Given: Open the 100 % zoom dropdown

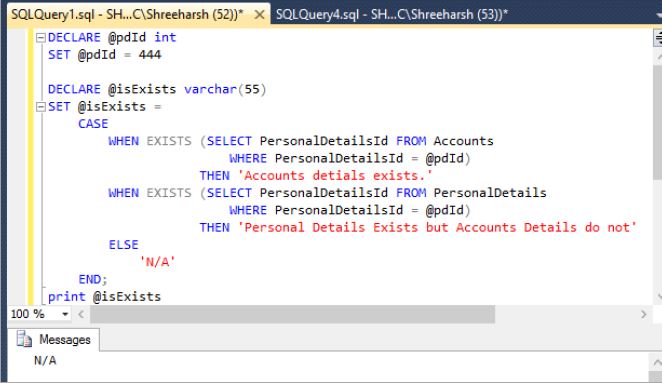Looking at the screenshot, I should pos(65,314).
